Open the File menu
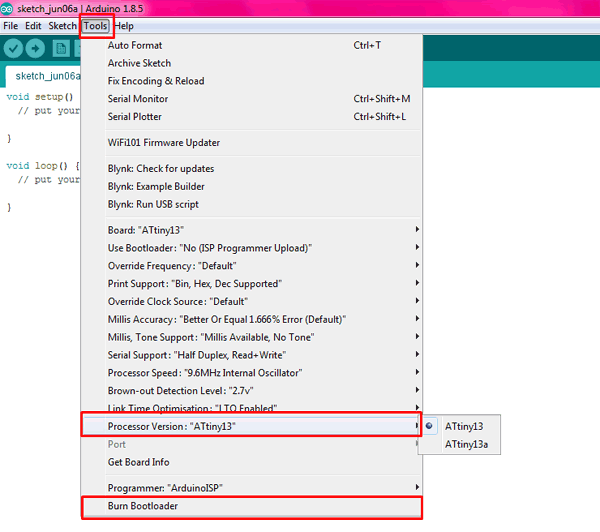The height and width of the screenshot is (532, 600). tap(10, 26)
